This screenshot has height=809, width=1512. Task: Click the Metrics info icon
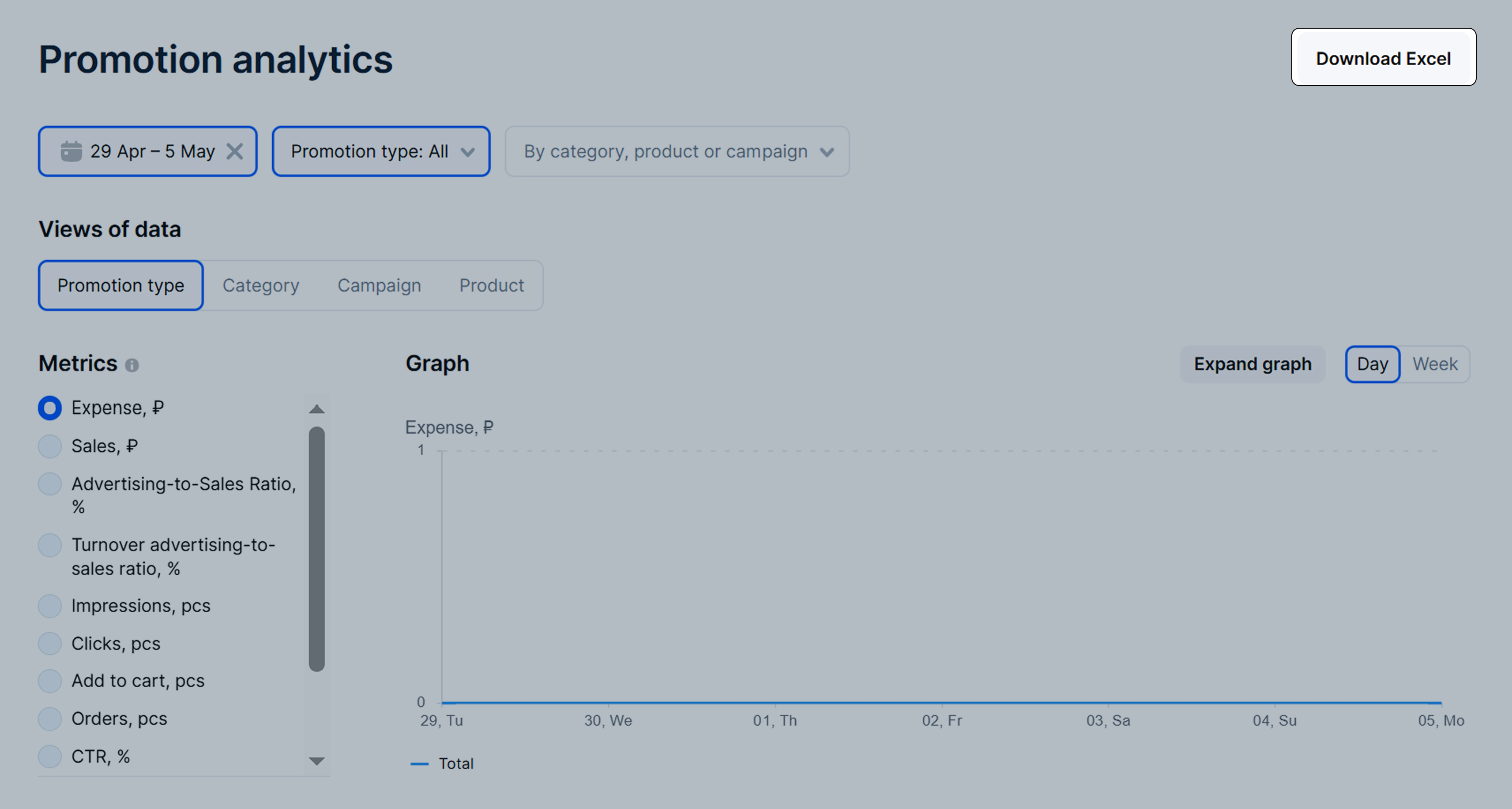(132, 365)
